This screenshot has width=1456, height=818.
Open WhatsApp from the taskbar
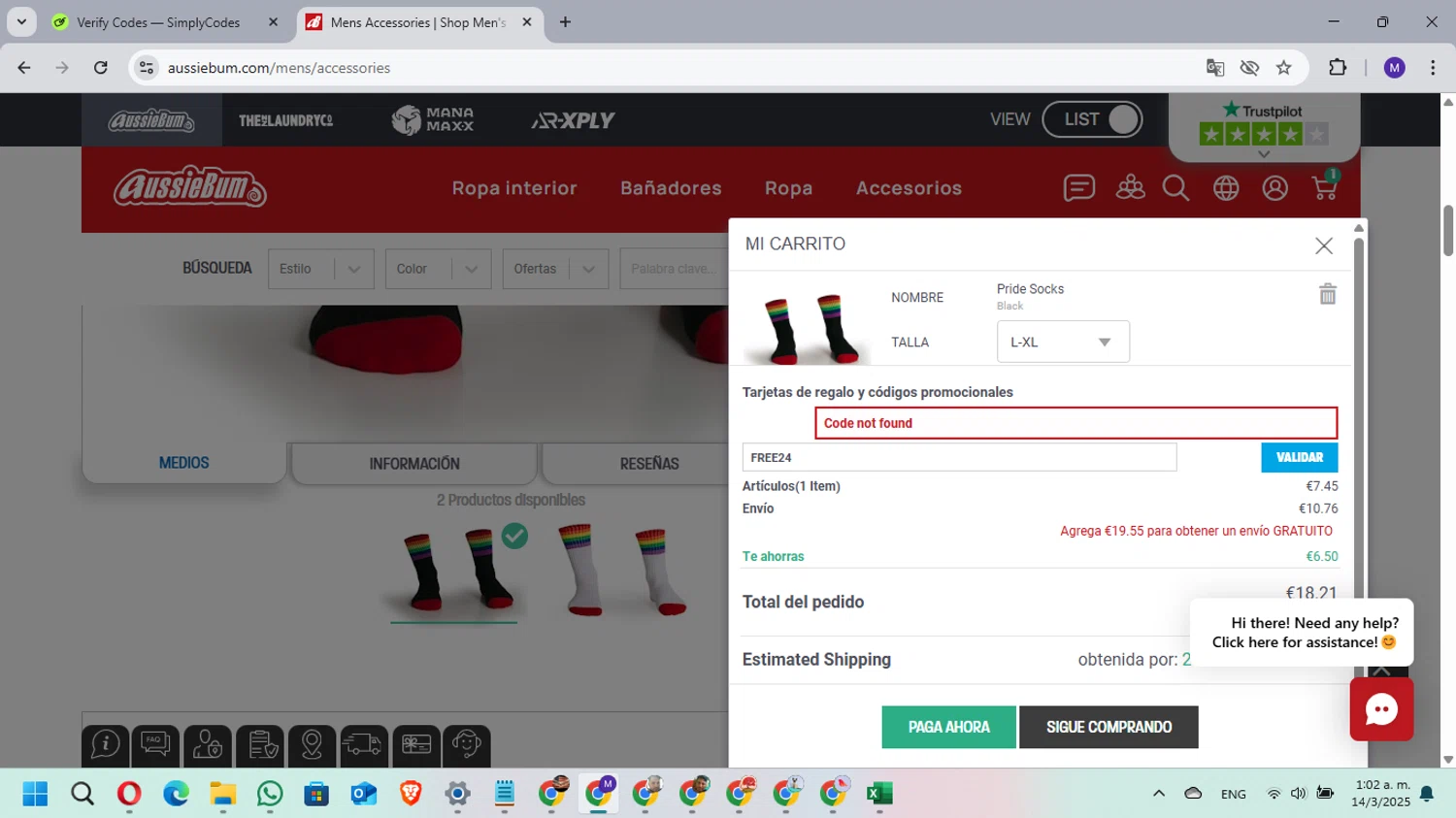coord(270,794)
